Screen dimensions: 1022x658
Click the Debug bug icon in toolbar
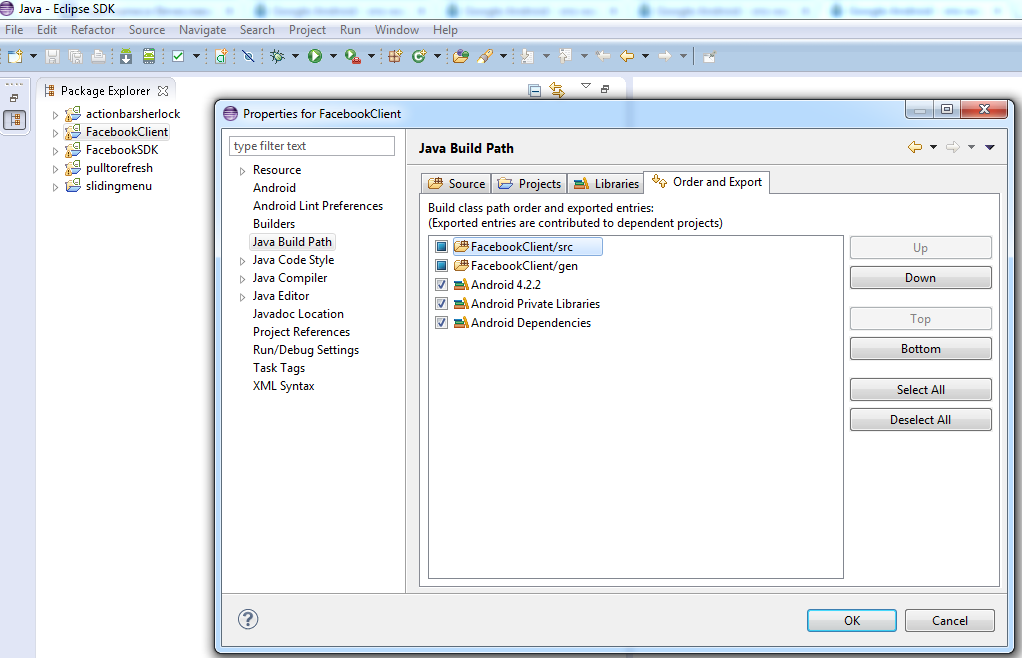pyautogui.click(x=278, y=57)
